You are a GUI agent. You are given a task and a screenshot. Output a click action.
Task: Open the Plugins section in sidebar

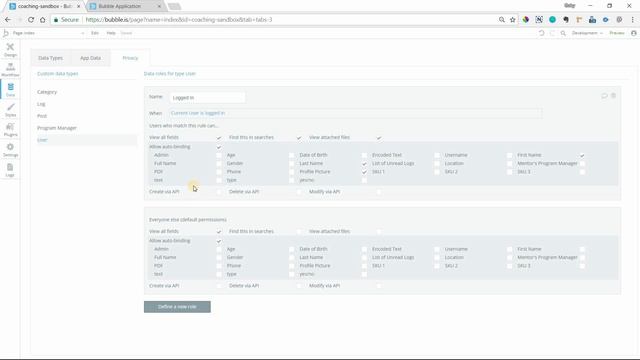[x=10, y=130]
